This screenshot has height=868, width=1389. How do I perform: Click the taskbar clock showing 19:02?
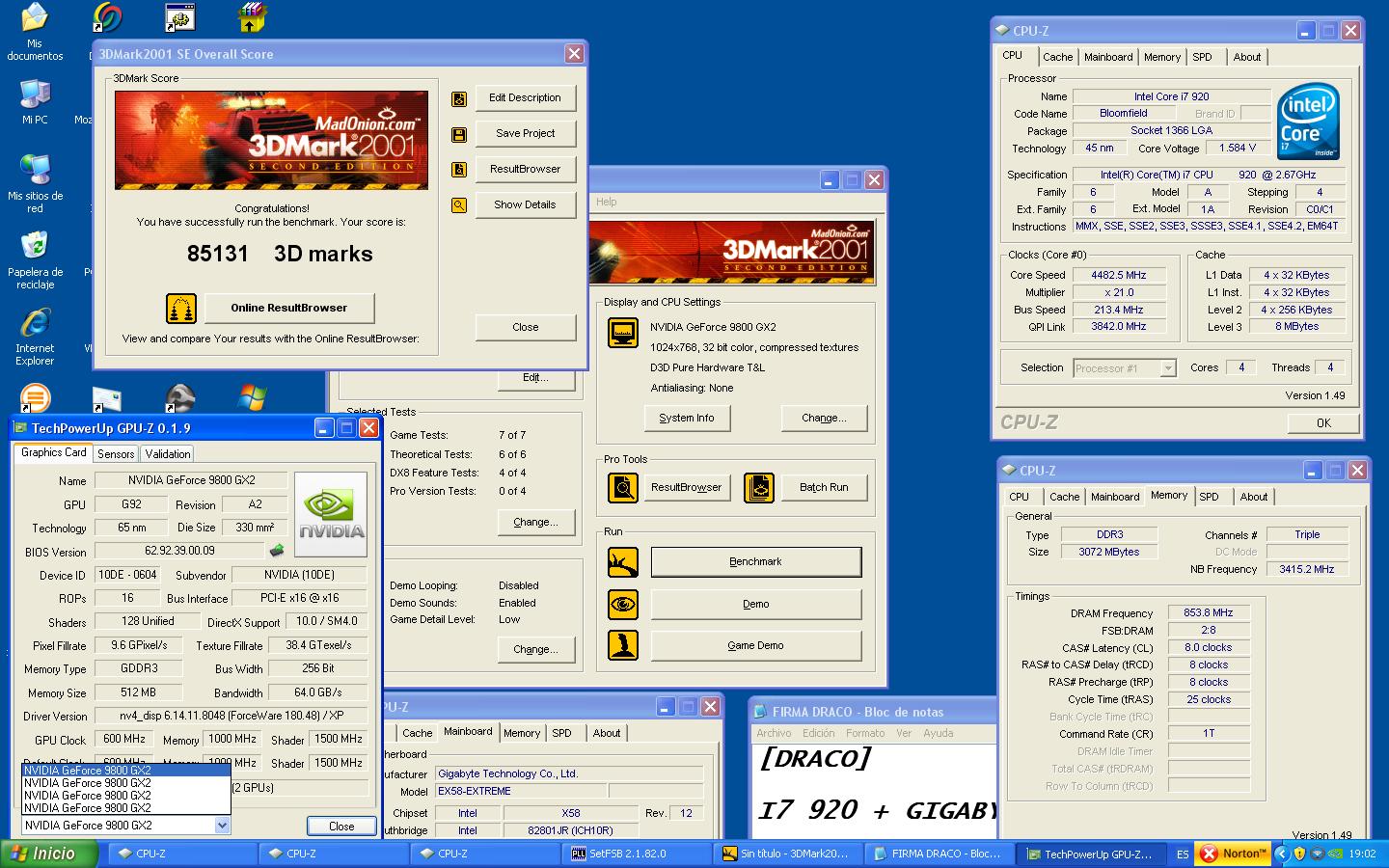(1362, 854)
